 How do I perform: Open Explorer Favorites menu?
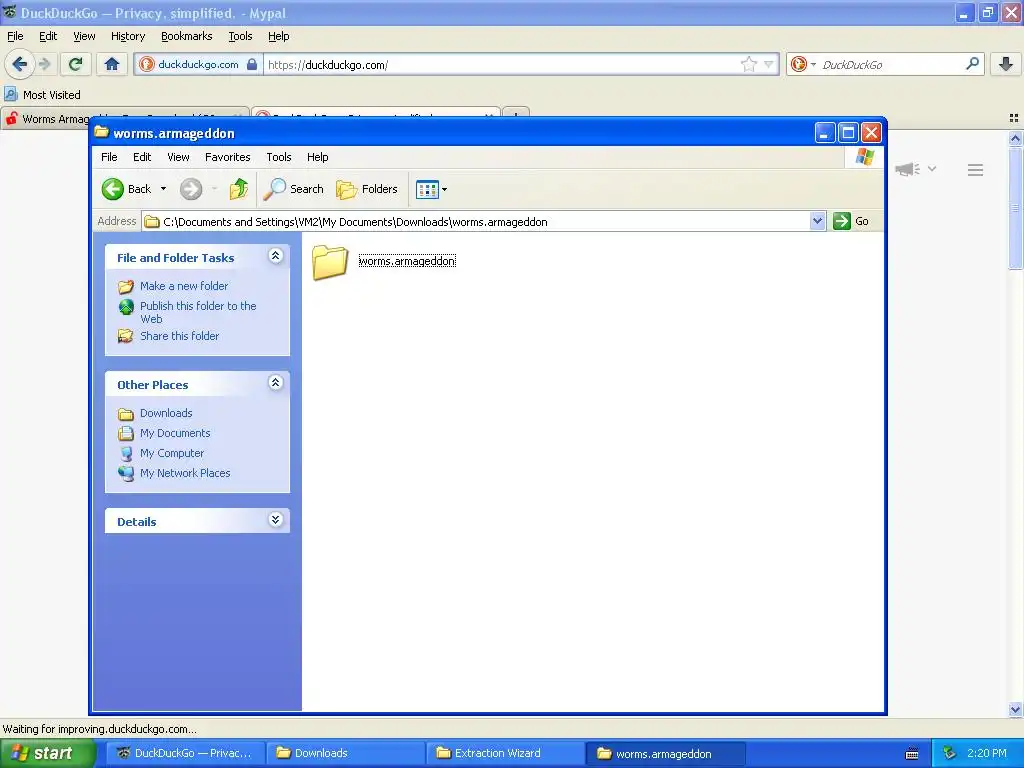point(227,157)
